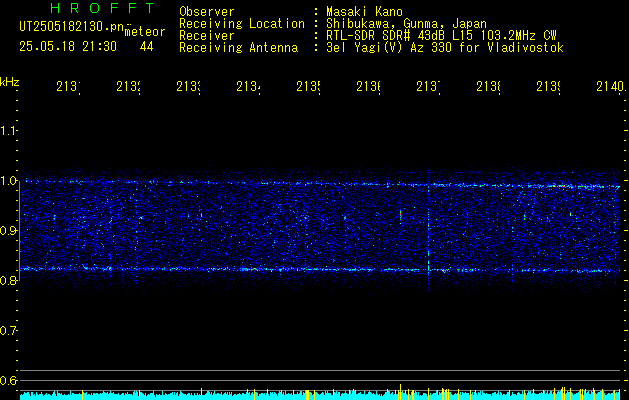Click the 0.9 kHz axis label
Screen dimensions: 629x400
coord(7,231)
